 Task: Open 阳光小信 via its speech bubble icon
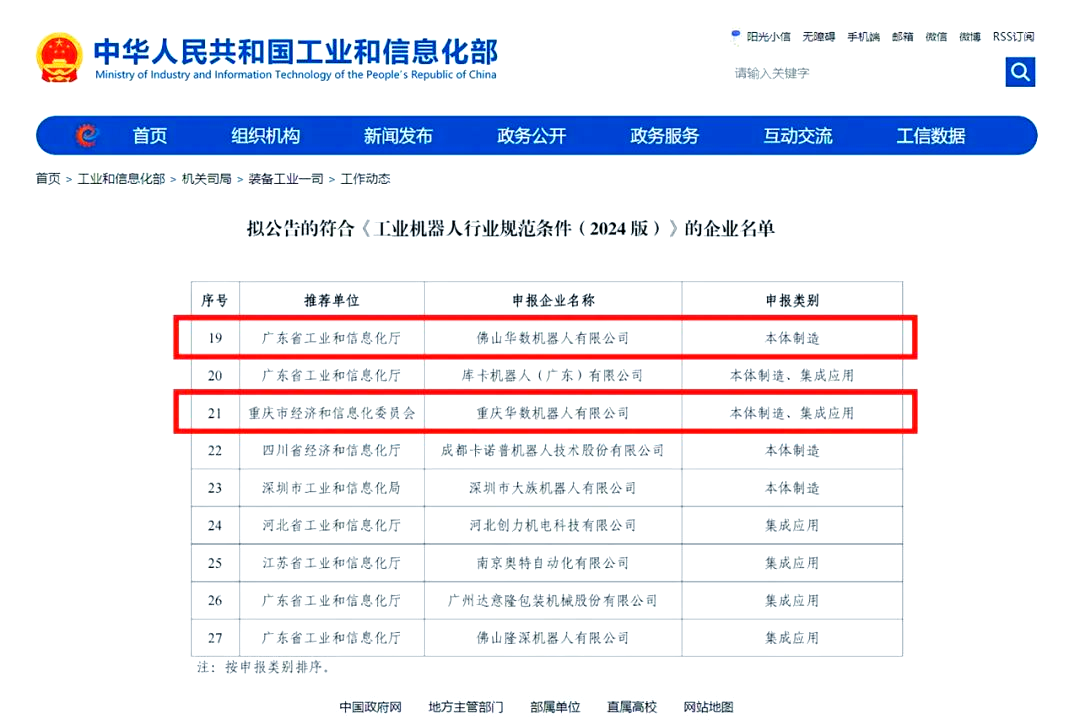pyautogui.click(x=736, y=36)
